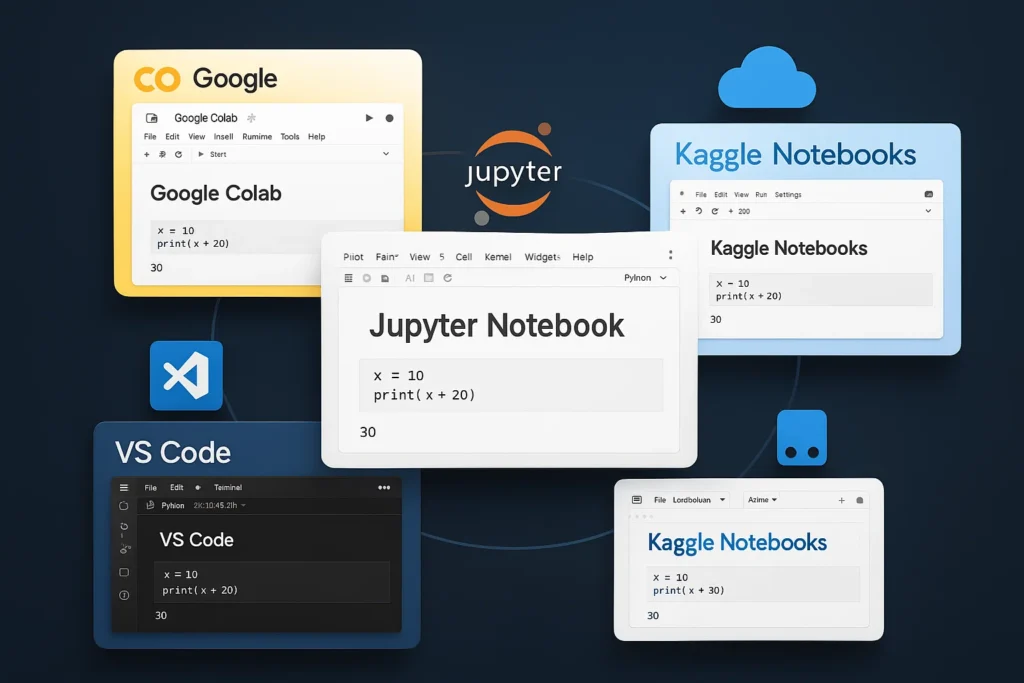This screenshot has width=1024, height=683.
Task: Open the Lordboluan dropdown in bottom Kaggle window
Action: pos(699,500)
